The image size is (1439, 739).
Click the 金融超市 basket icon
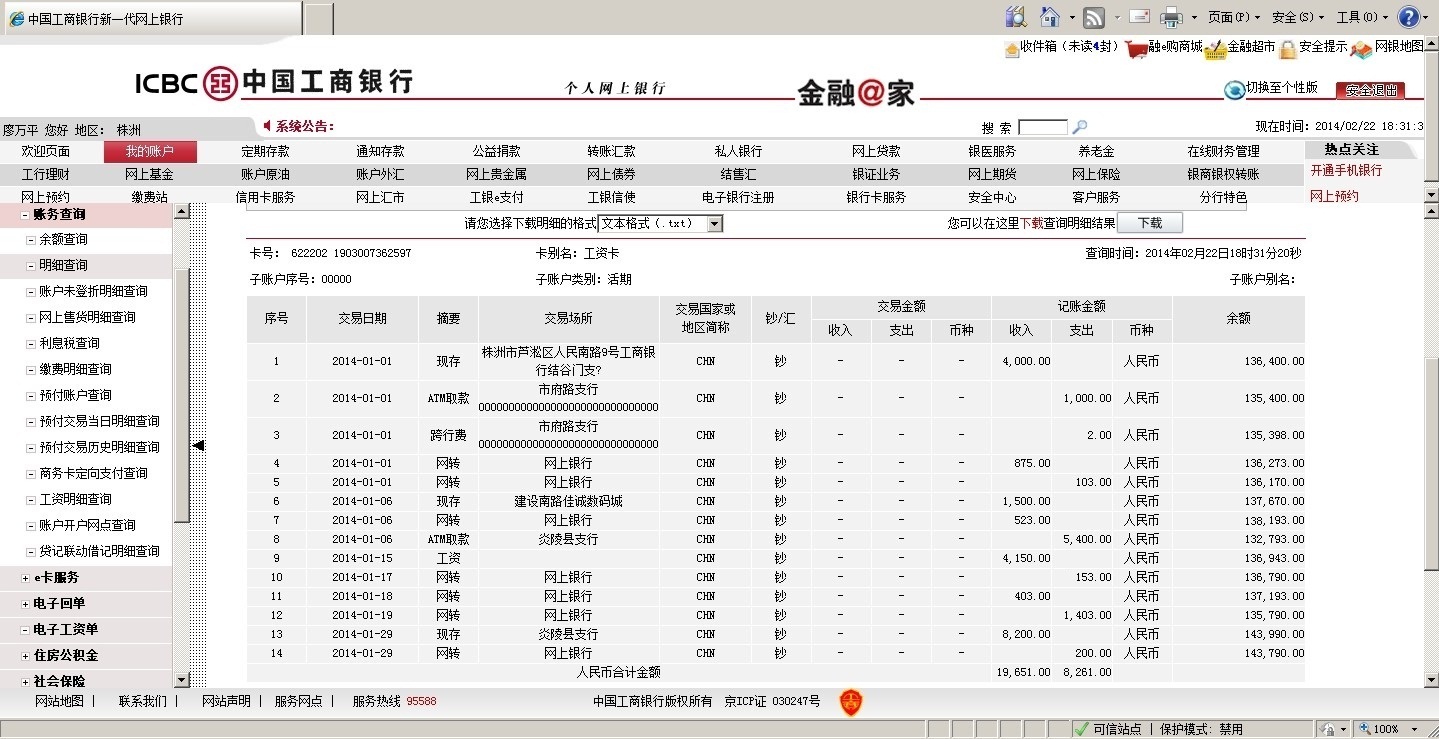click(1215, 48)
